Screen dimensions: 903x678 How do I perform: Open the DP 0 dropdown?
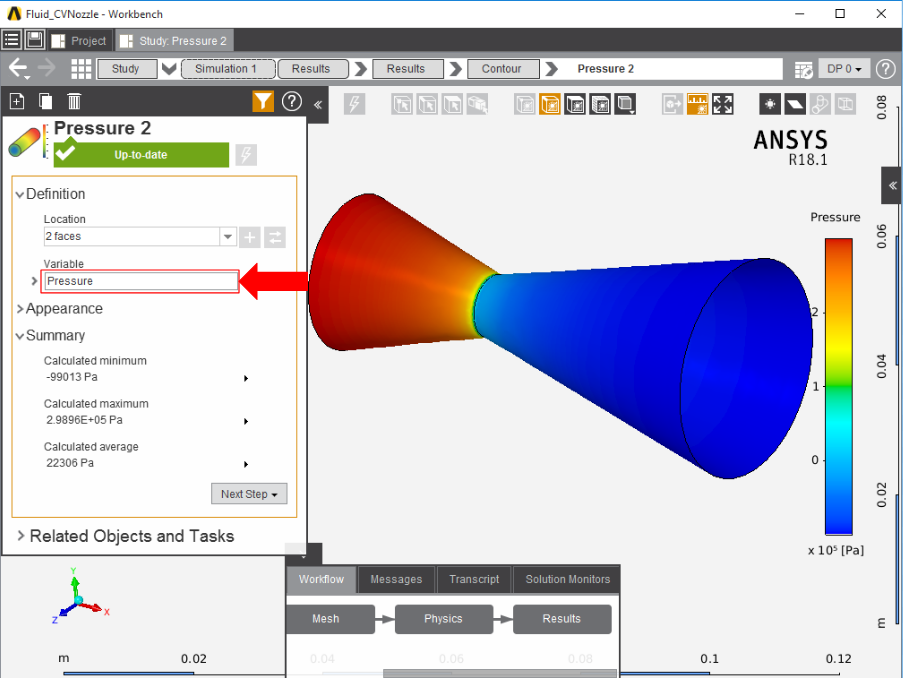pyautogui.click(x=844, y=69)
